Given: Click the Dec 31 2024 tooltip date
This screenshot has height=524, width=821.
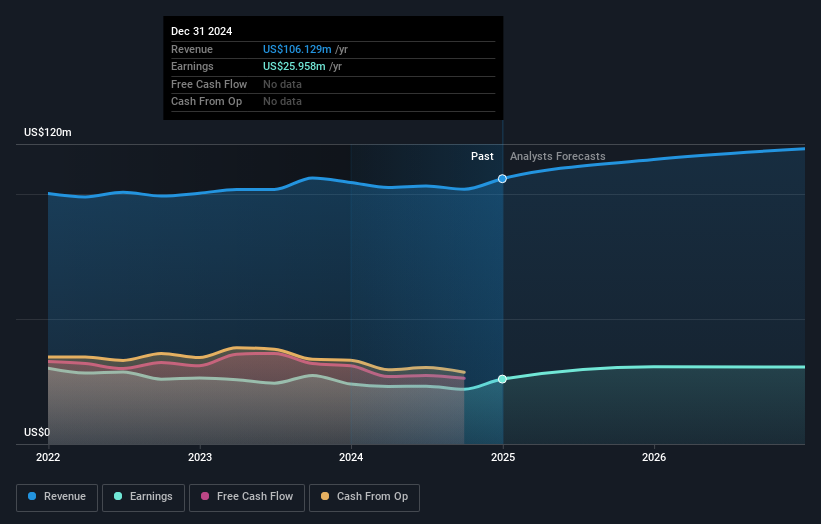Looking at the screenshot, I should pyautogui.click(x=202, y=31).
